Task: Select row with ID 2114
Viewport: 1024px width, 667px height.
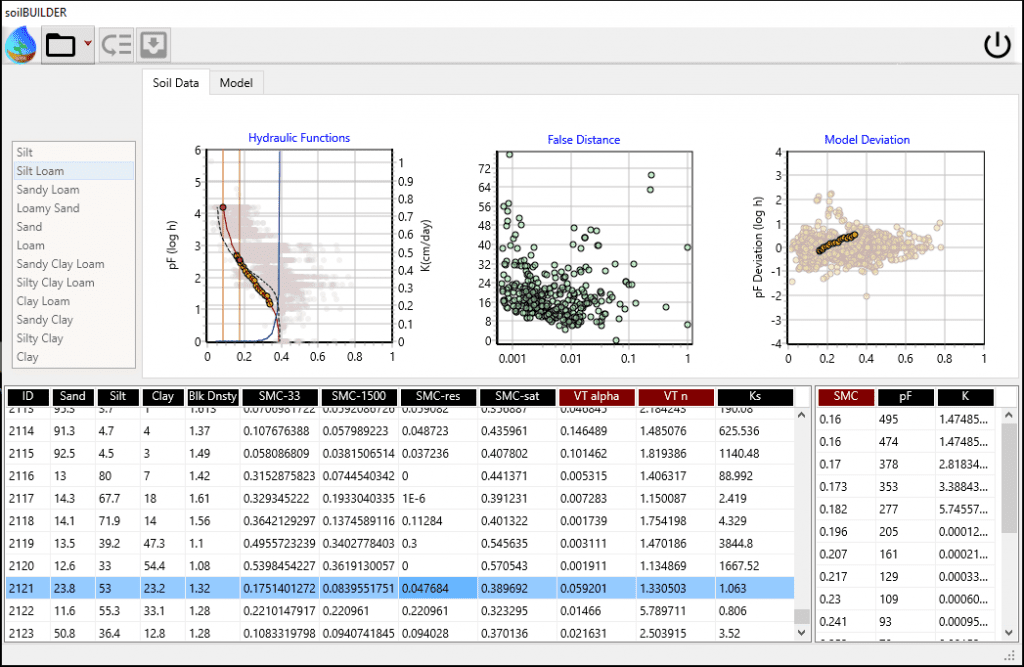Action: click(400, 431)
